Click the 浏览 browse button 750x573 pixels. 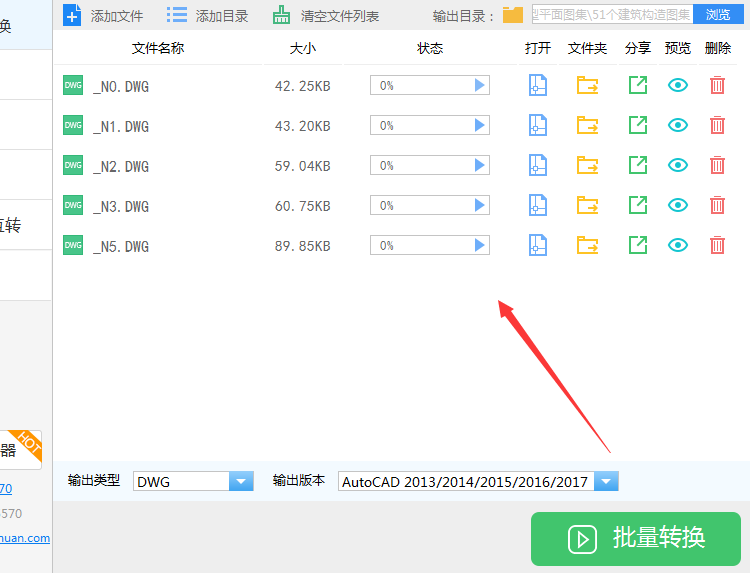(x=717, y=14)
